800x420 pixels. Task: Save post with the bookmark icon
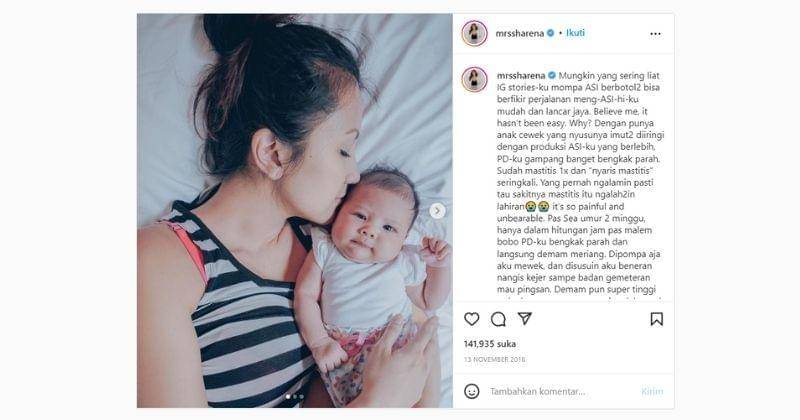pyautogui.click(x=657, y=319)
